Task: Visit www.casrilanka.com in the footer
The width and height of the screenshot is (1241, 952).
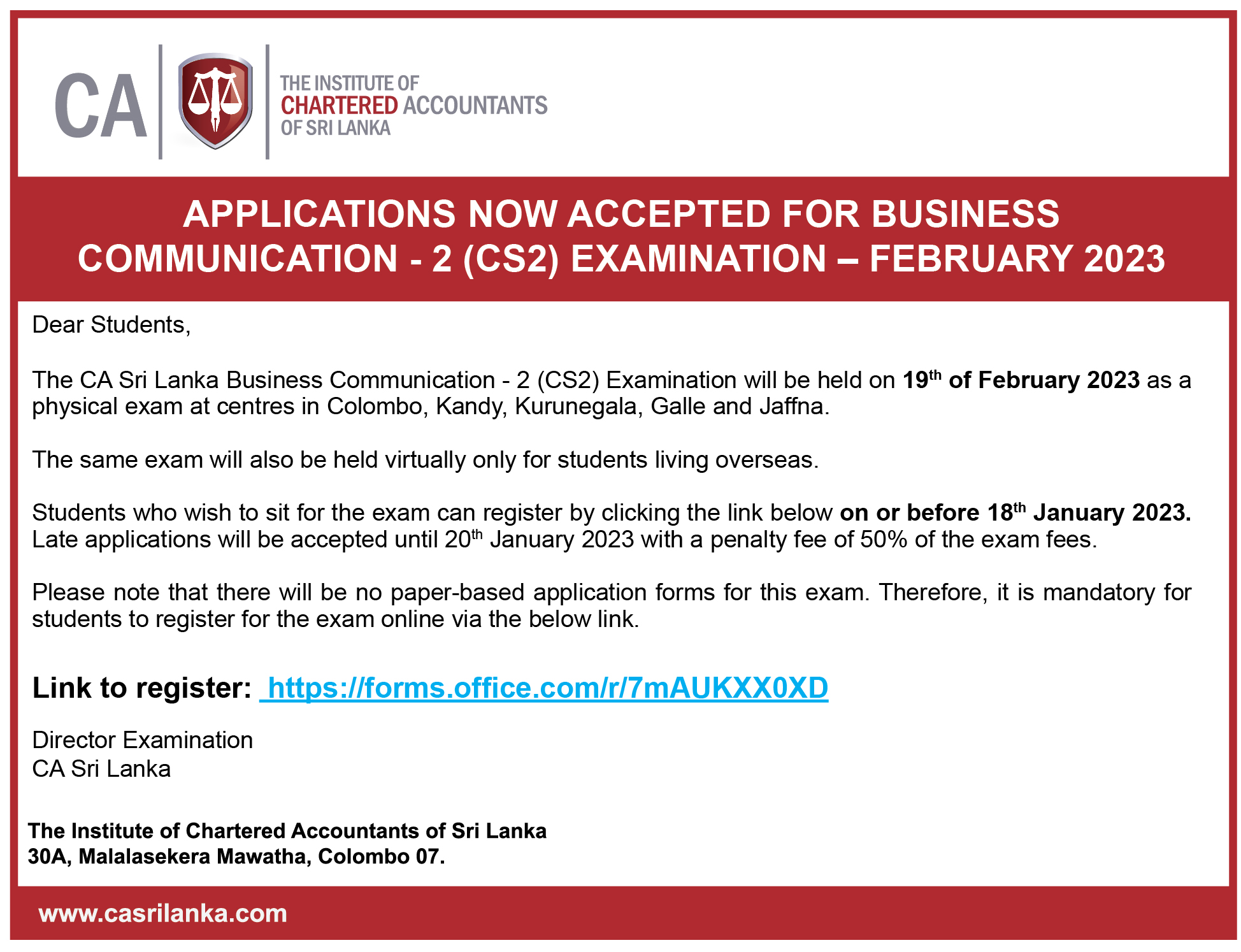Action: coord(162,913)
